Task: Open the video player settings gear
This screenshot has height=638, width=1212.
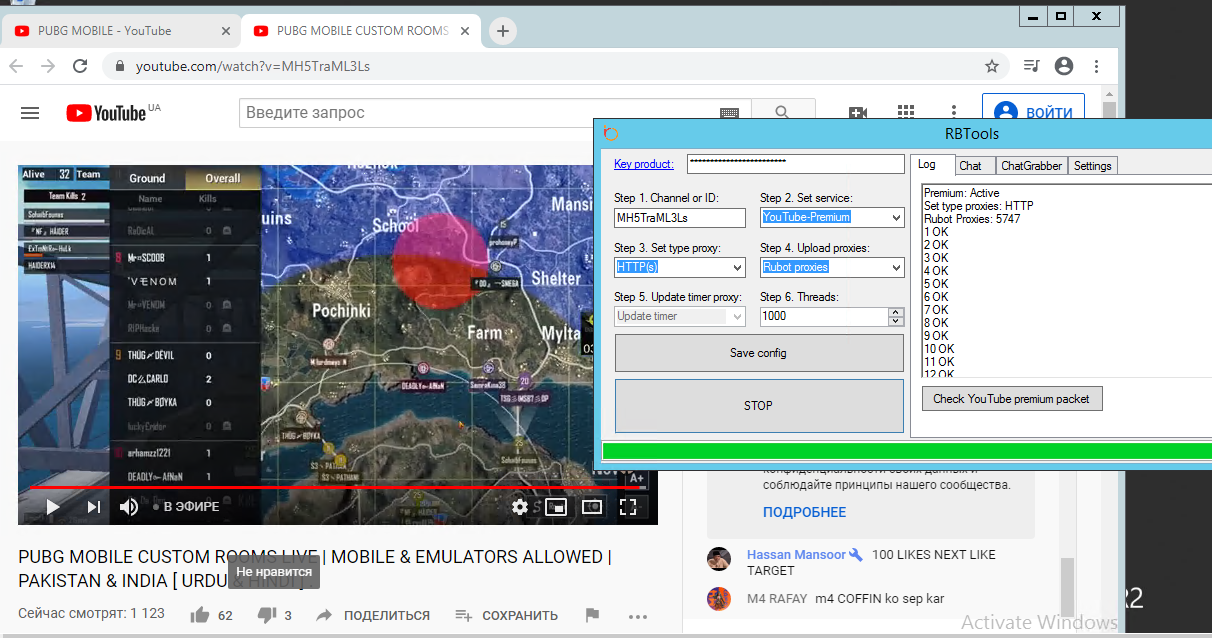Action: [x=520, y=507]
